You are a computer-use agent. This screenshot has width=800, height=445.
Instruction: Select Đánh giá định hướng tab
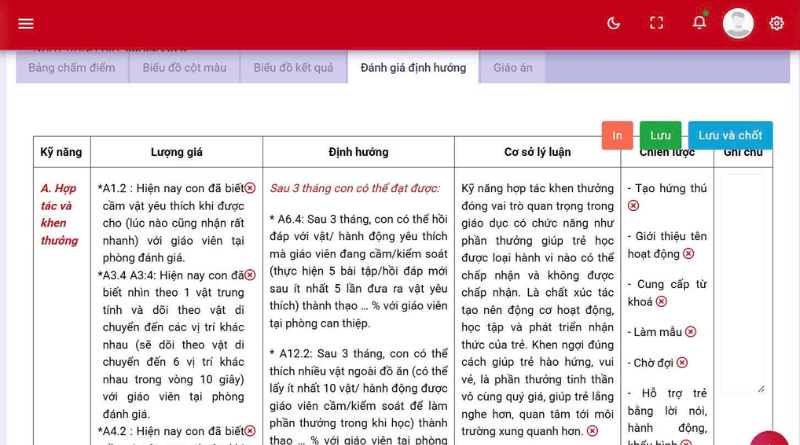(x=413, y=67)
